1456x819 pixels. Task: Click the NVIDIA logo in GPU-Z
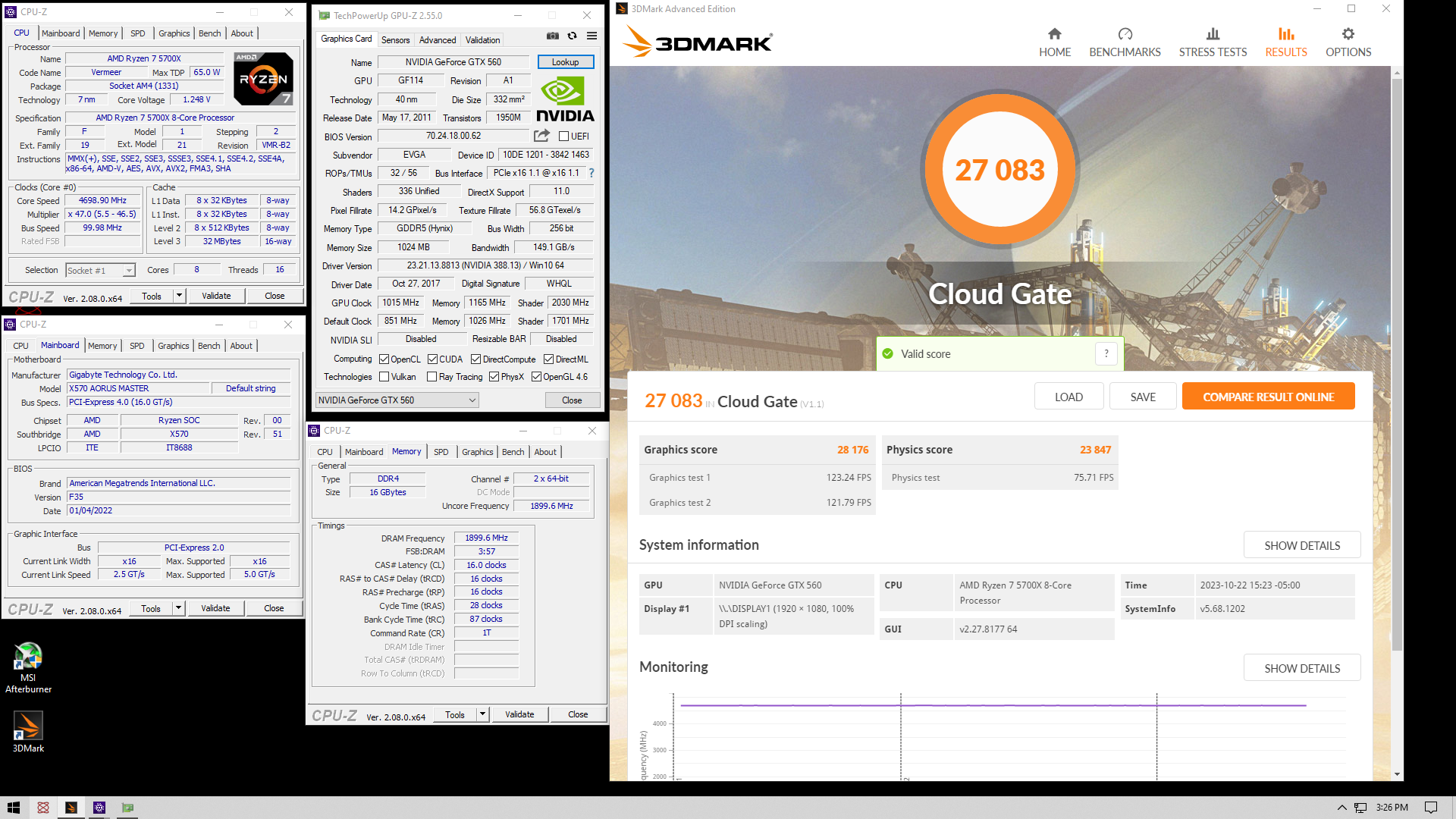[x=565, y=99]
